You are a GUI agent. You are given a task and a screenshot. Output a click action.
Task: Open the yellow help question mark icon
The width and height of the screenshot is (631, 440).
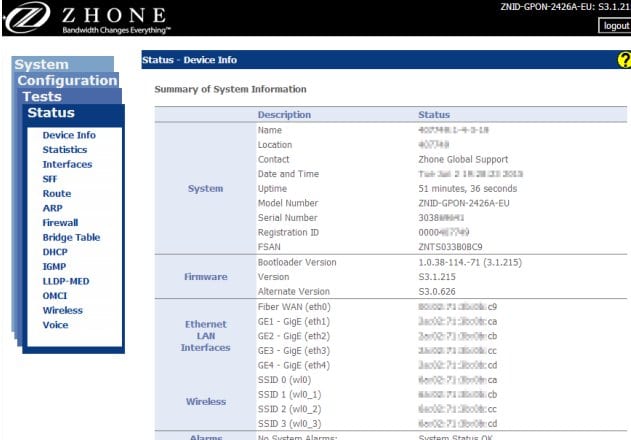[624, 60]
